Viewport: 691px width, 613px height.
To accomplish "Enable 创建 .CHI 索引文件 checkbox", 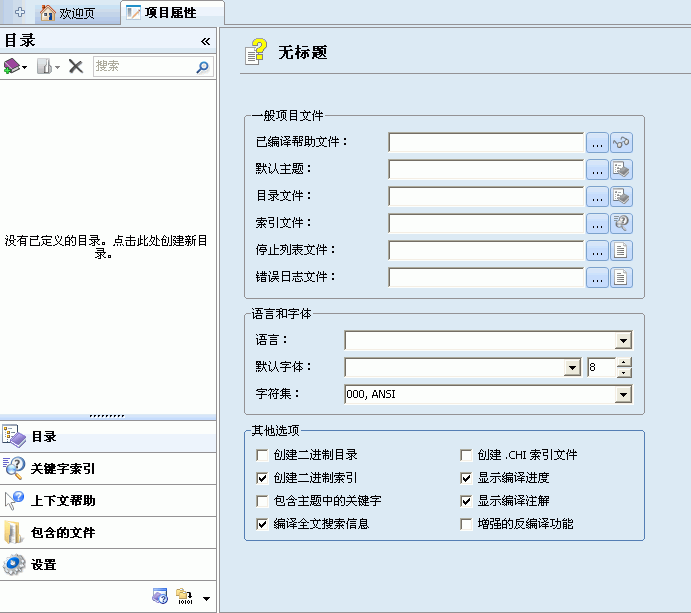I will [466, 455].
